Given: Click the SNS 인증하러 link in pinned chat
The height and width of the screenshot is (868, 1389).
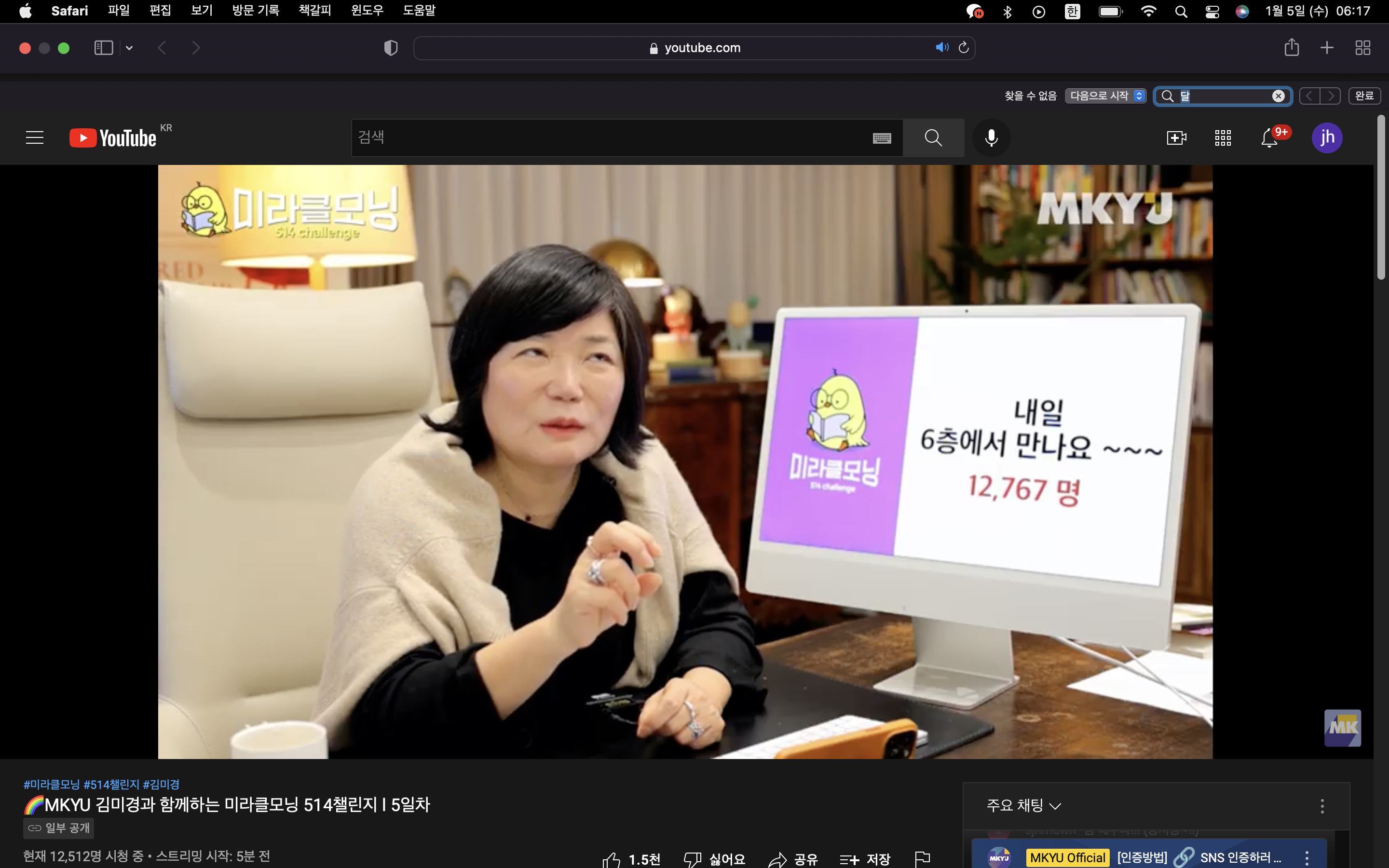Looking at the screenshot, I should click(1240, 858).
